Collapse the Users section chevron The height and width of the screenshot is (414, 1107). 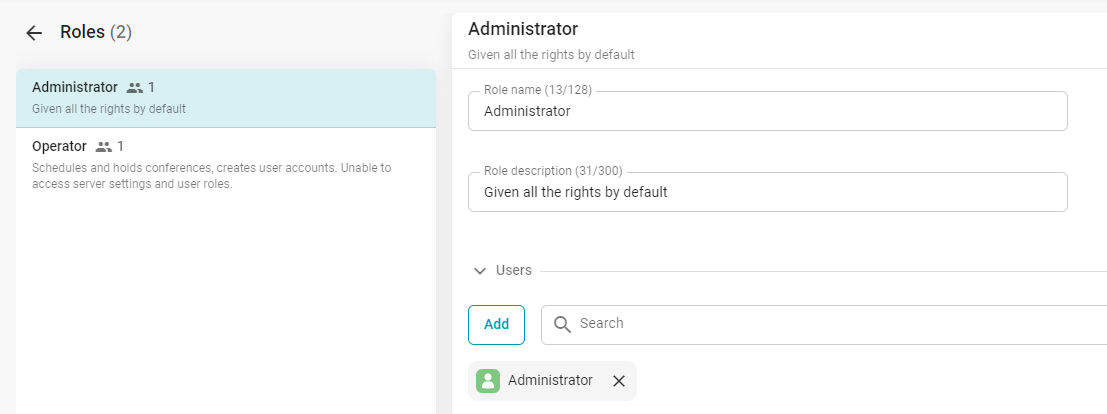pyautogui.click(x=480, y=271)
